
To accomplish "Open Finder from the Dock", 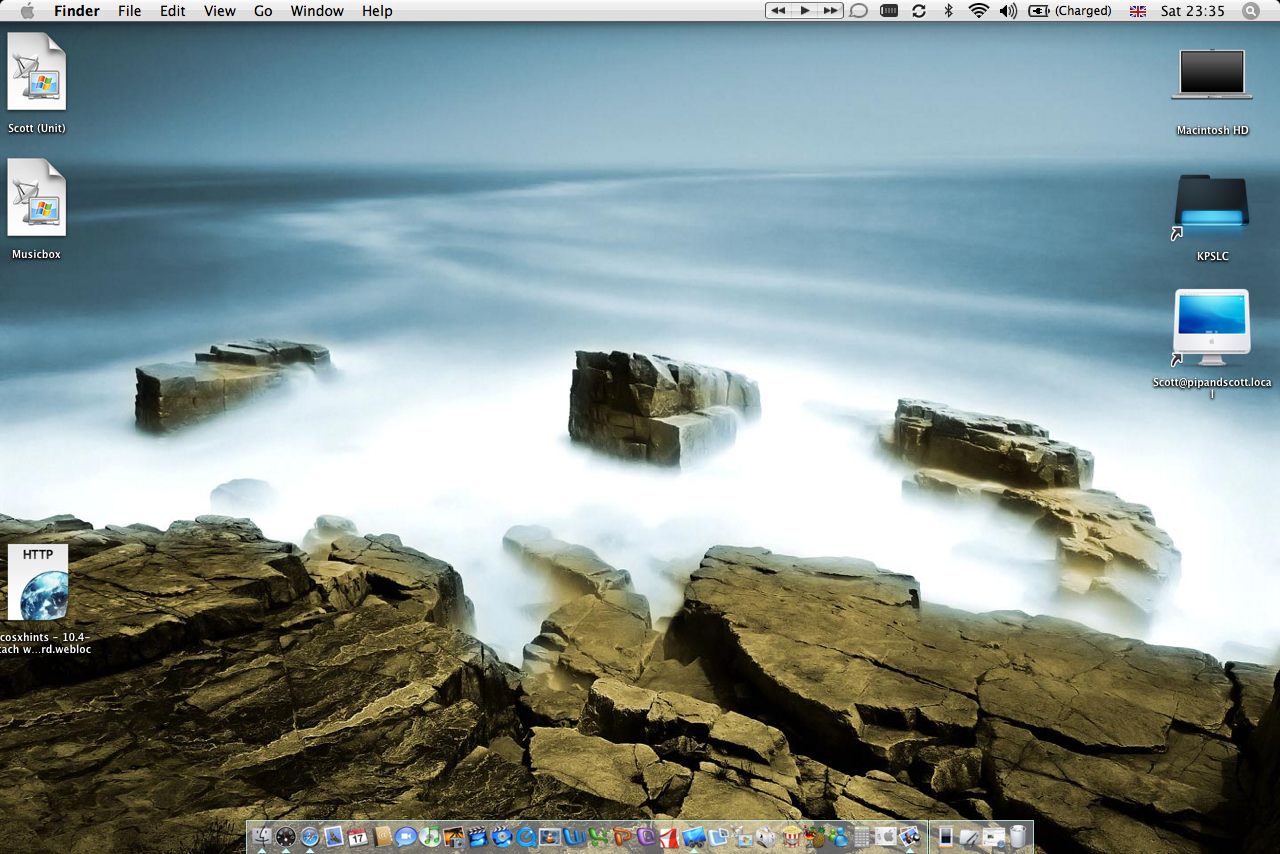I will coord(262,836).
